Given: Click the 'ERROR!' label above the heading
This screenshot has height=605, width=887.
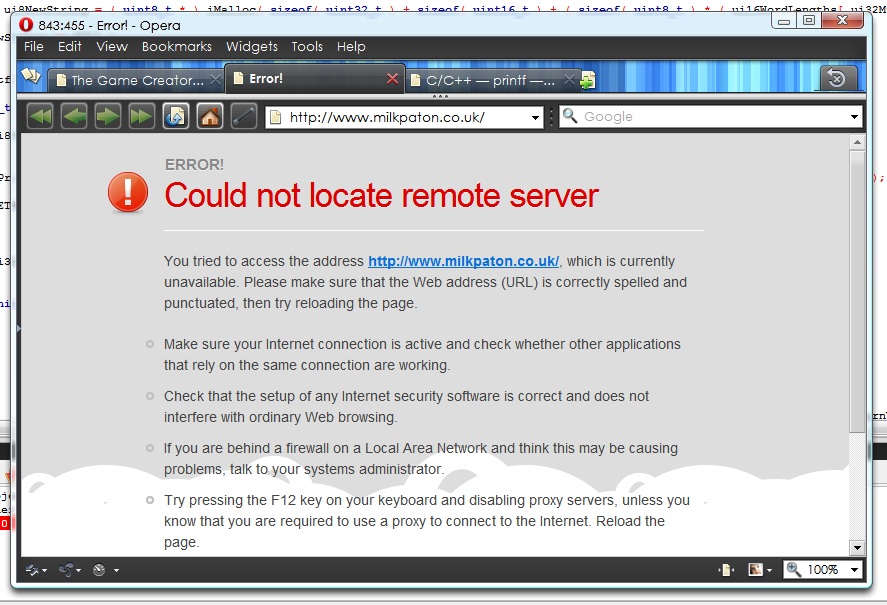Looking at the screenshot, I should coord(194,165).
